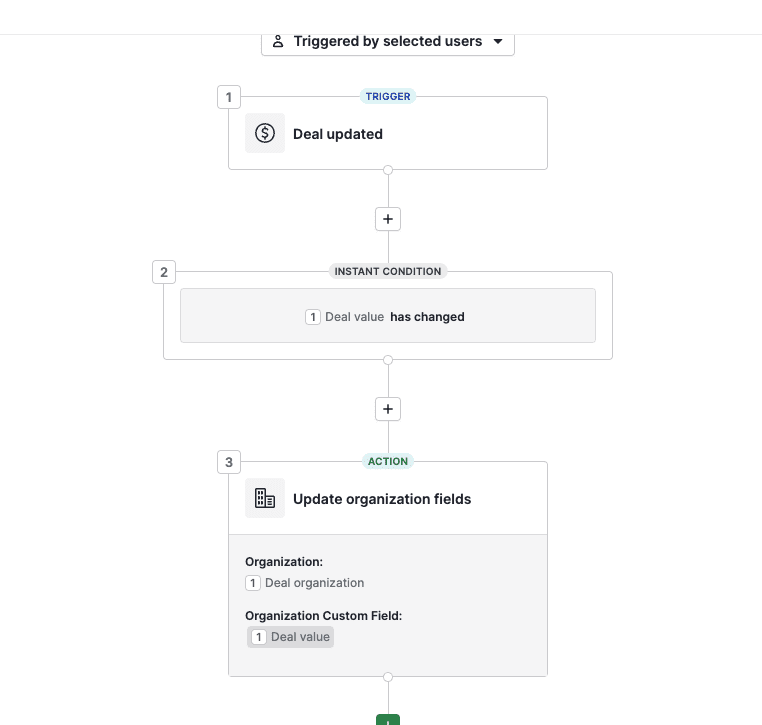Open the Triggered by selected users dropdown
762x725 pixels.
coord(388,42)
